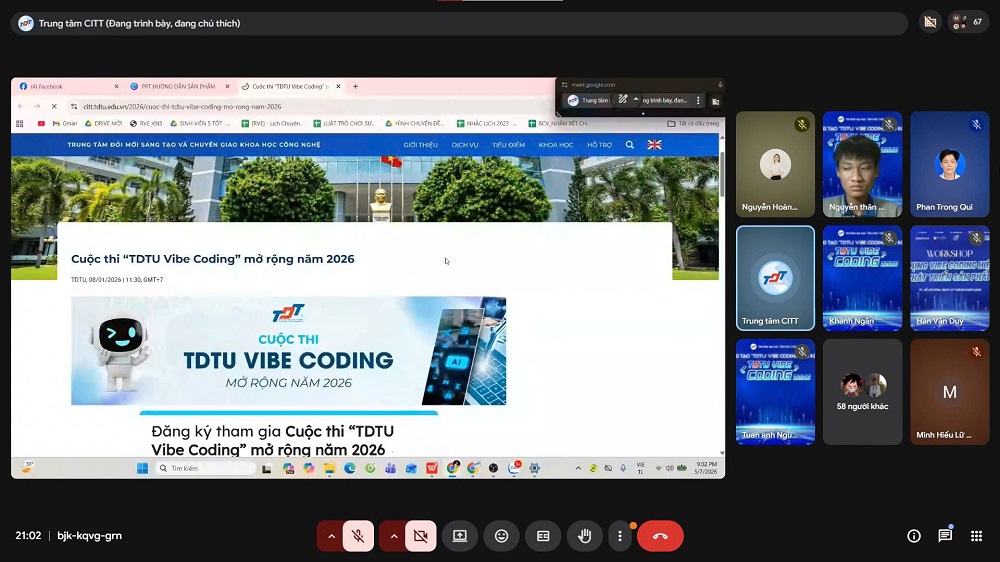
Task: Open File Explorer in shared taskbar
Action: click(x=329, y=468)
